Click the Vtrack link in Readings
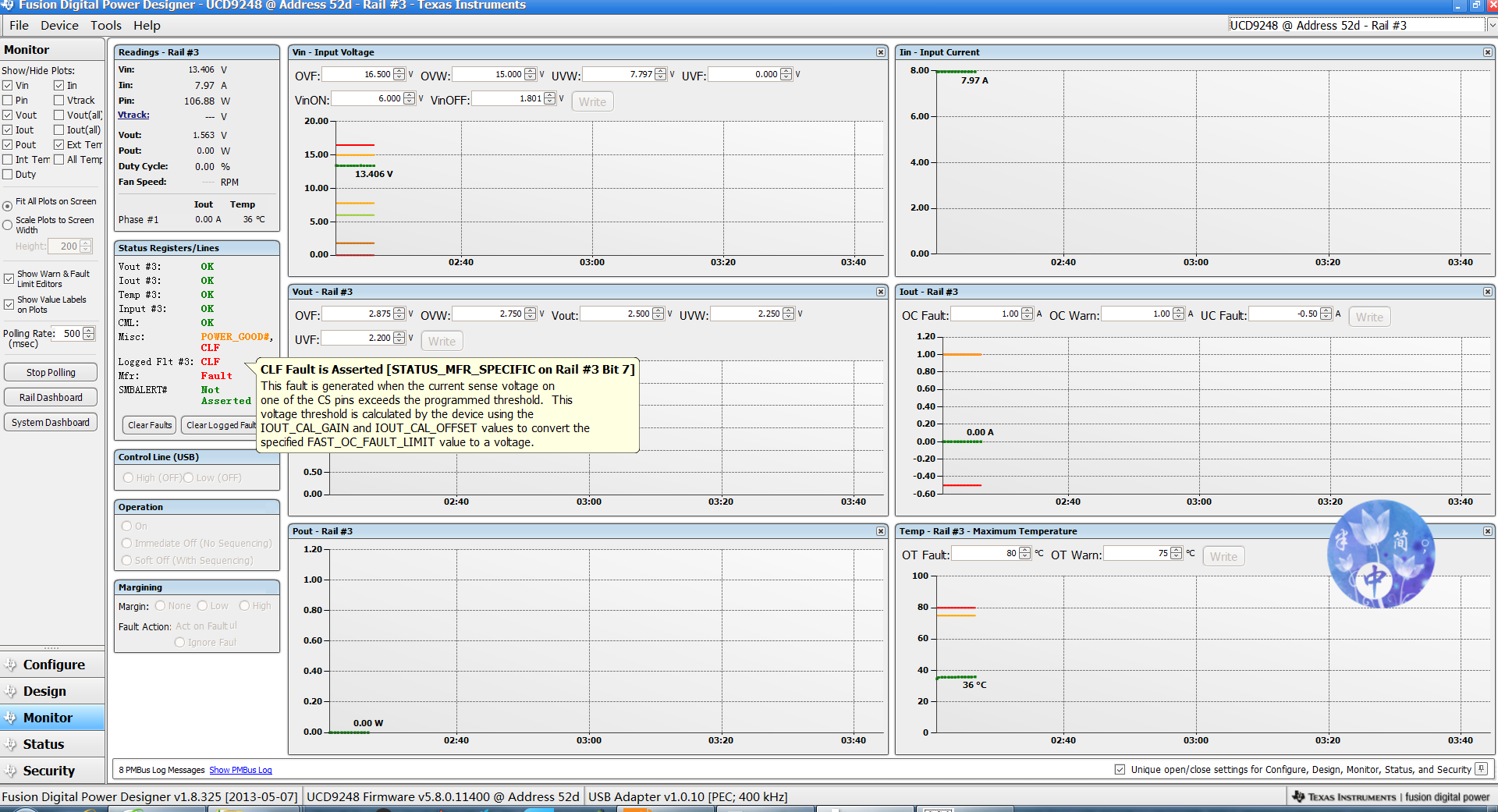This screenshot has width=1498, height=812. (x=133, y=115)
